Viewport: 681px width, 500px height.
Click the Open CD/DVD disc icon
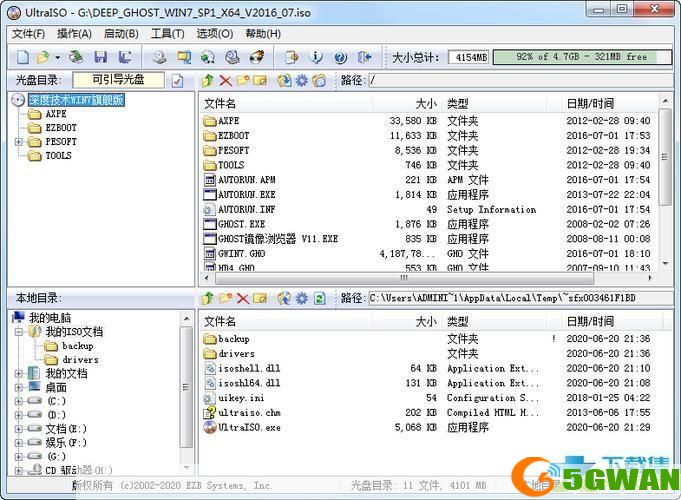[x=76, y=57]
